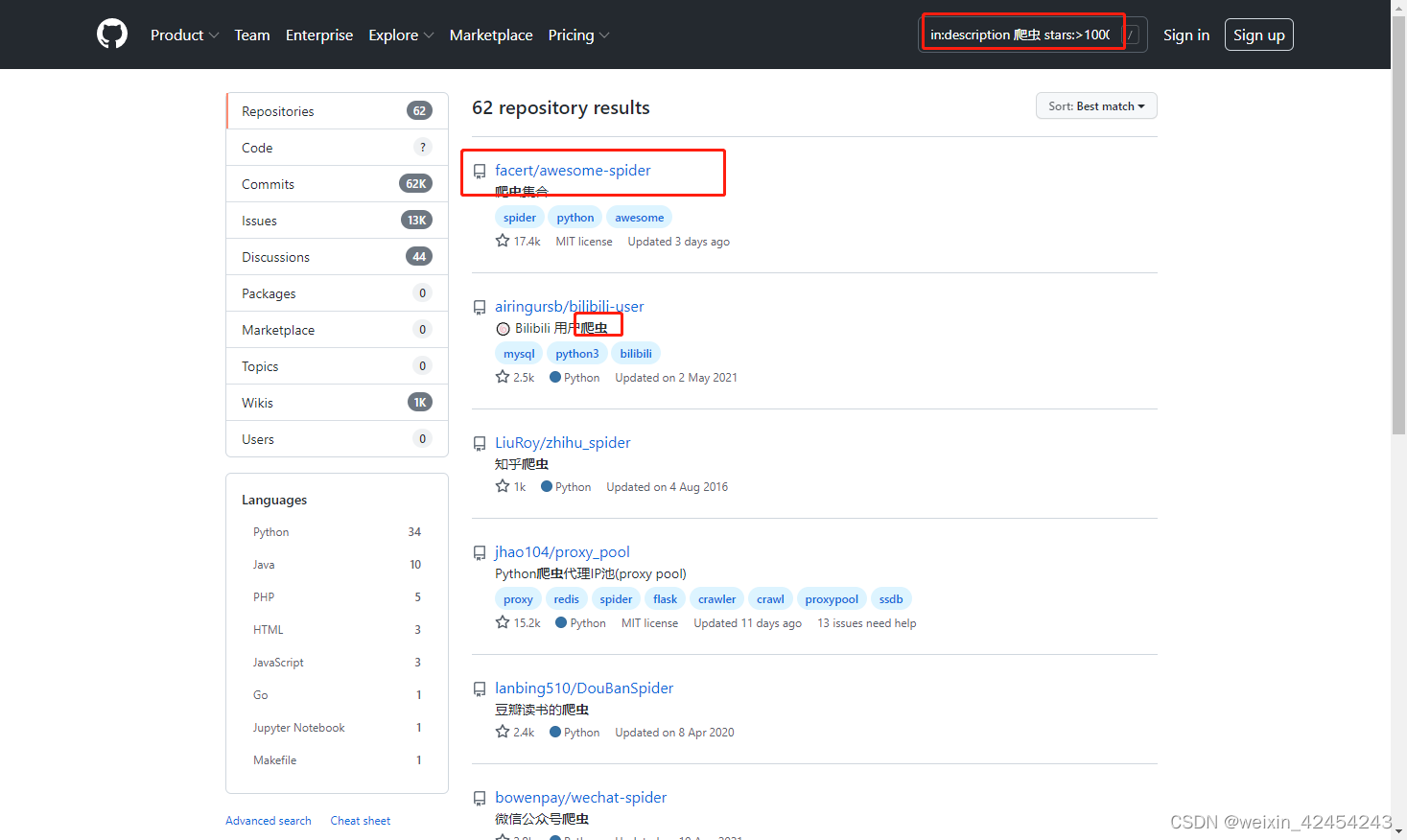The width and height of the screenshot is (1407, 840).
Task: Click repository icon next to lanbing510/DouBanSpider
Action: pos(480,689)
